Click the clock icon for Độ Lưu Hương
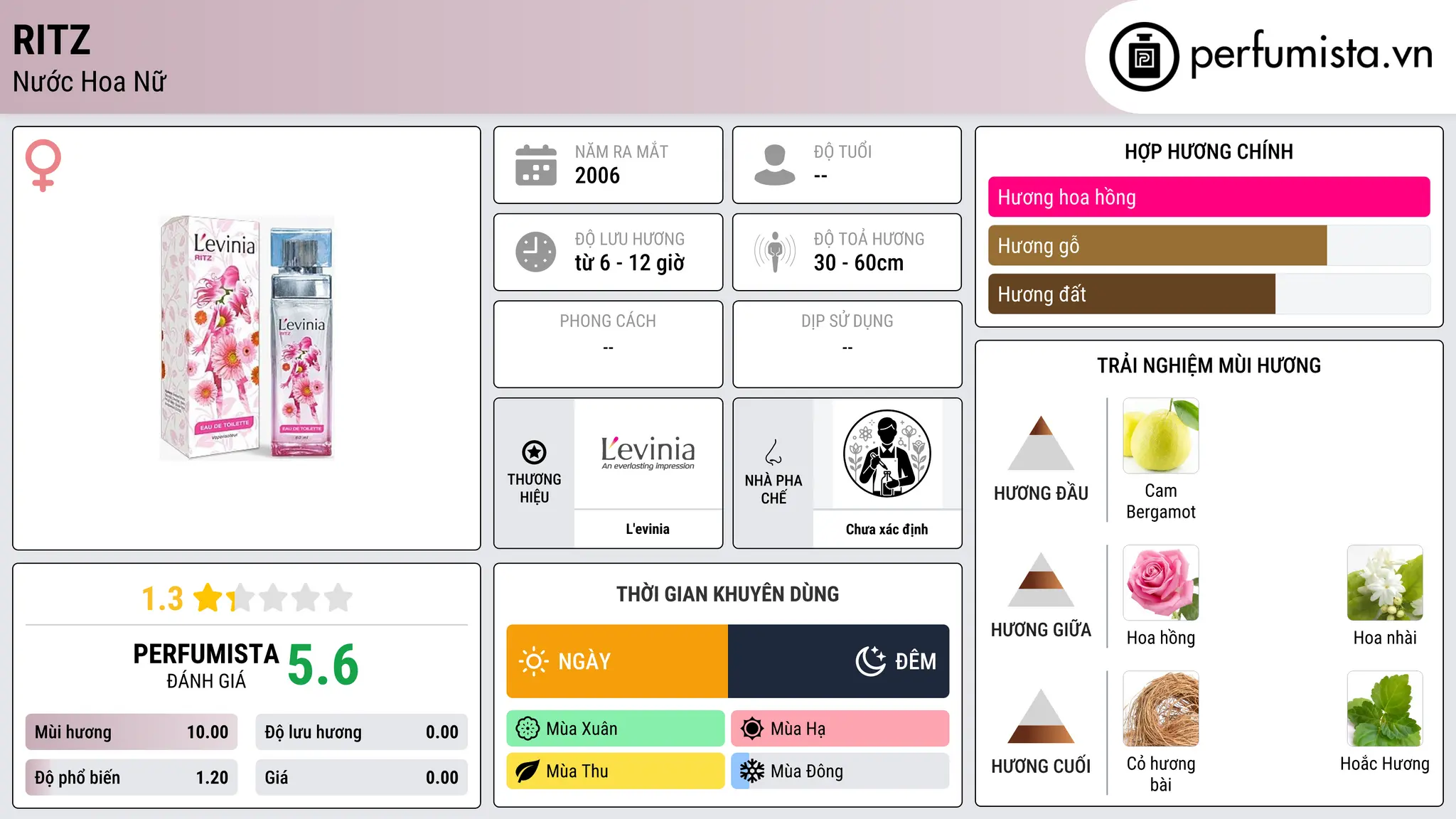This screenshot has height=819, width=1456. [x=535, y=252]
